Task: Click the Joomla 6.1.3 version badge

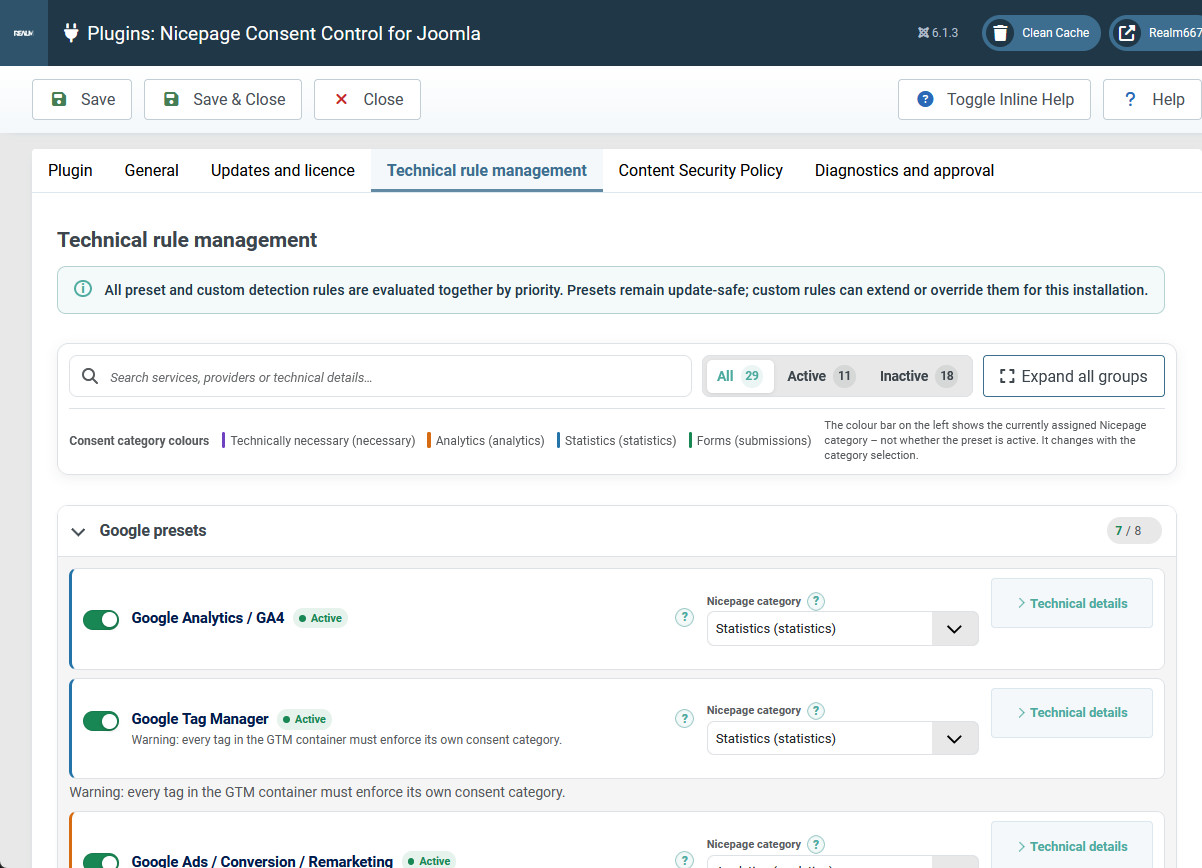Action: 938,33
